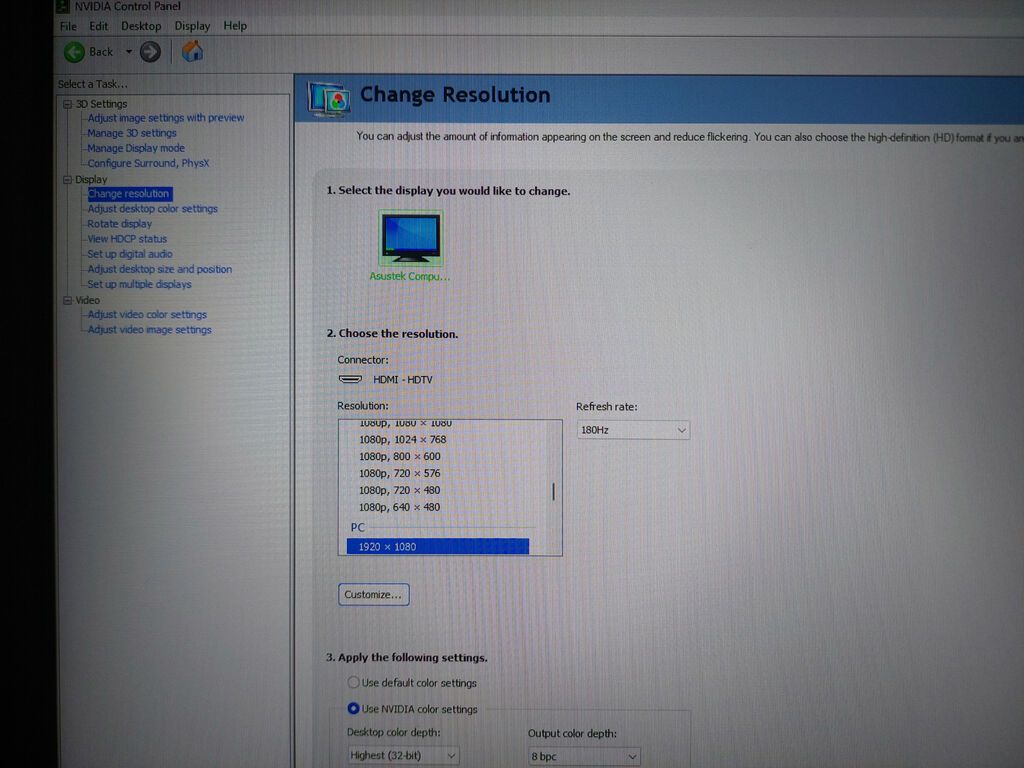Open the Help menu
The height and width of the screenshot is (768, 1024).
pos(235,25)
